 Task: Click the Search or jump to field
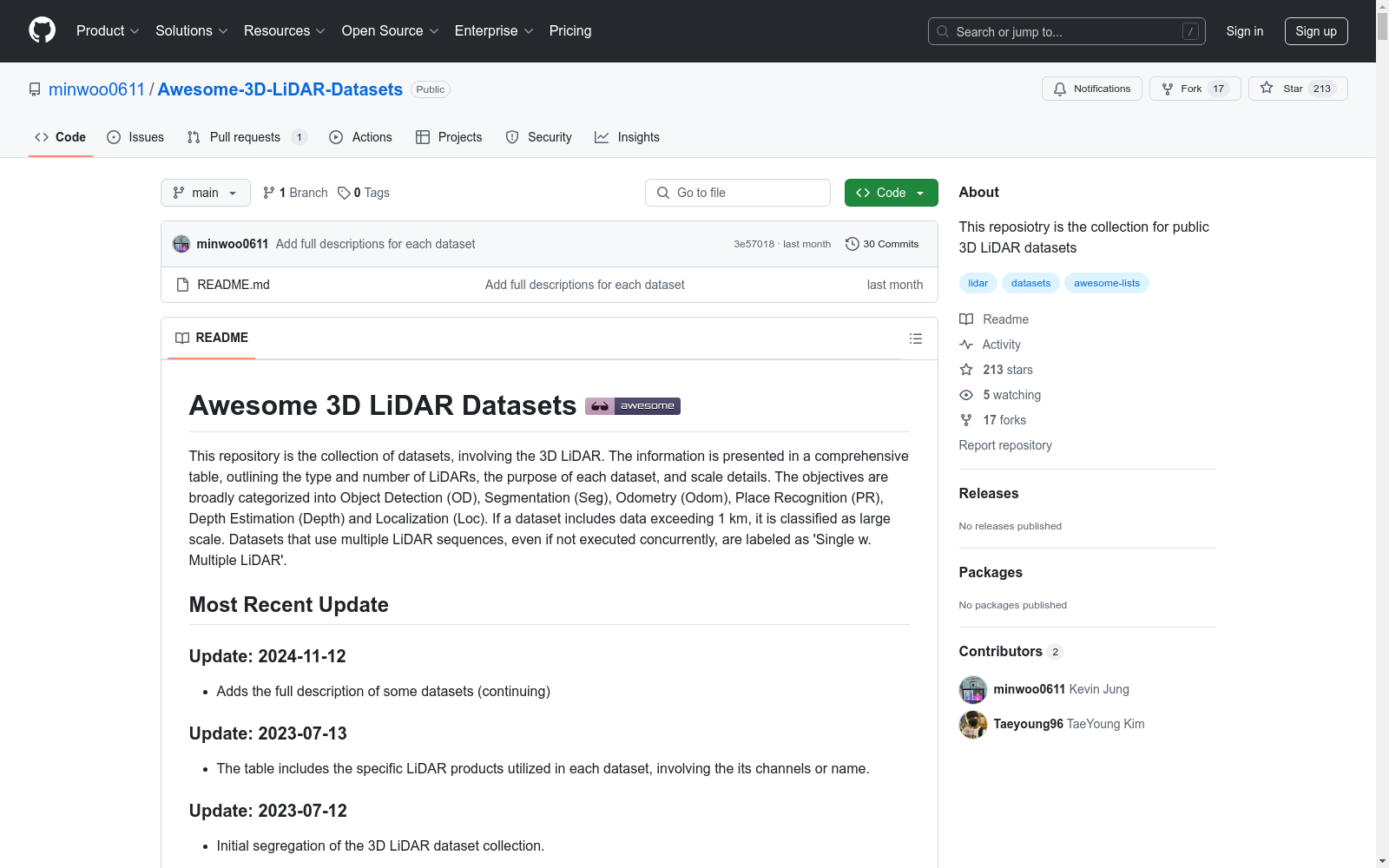1067,31
